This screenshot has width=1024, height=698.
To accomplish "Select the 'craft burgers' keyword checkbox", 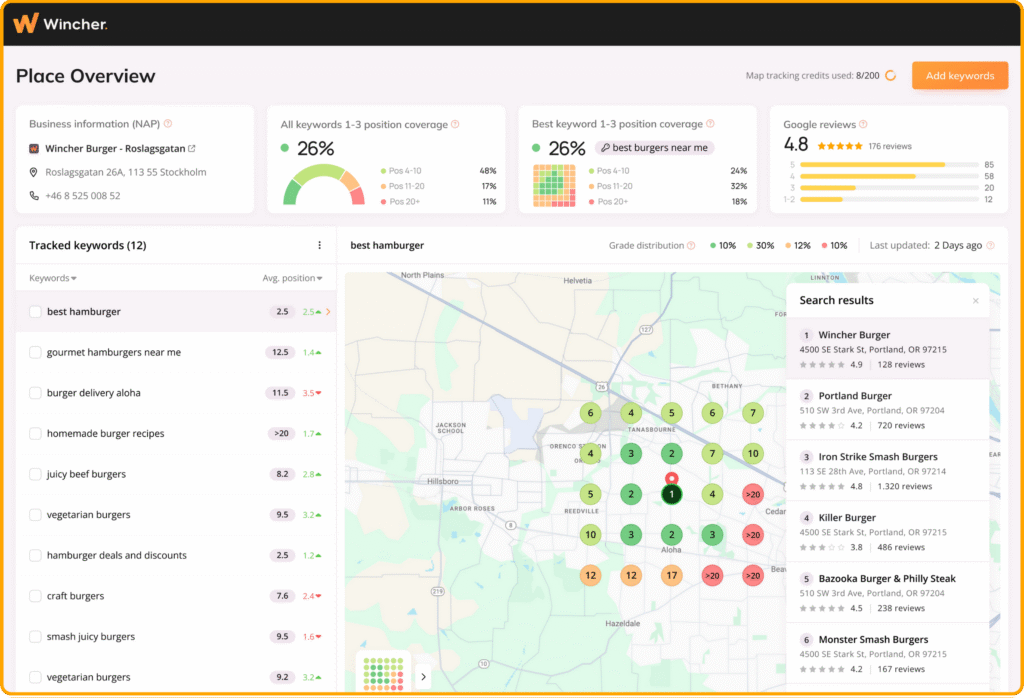I will pos(35,596).
